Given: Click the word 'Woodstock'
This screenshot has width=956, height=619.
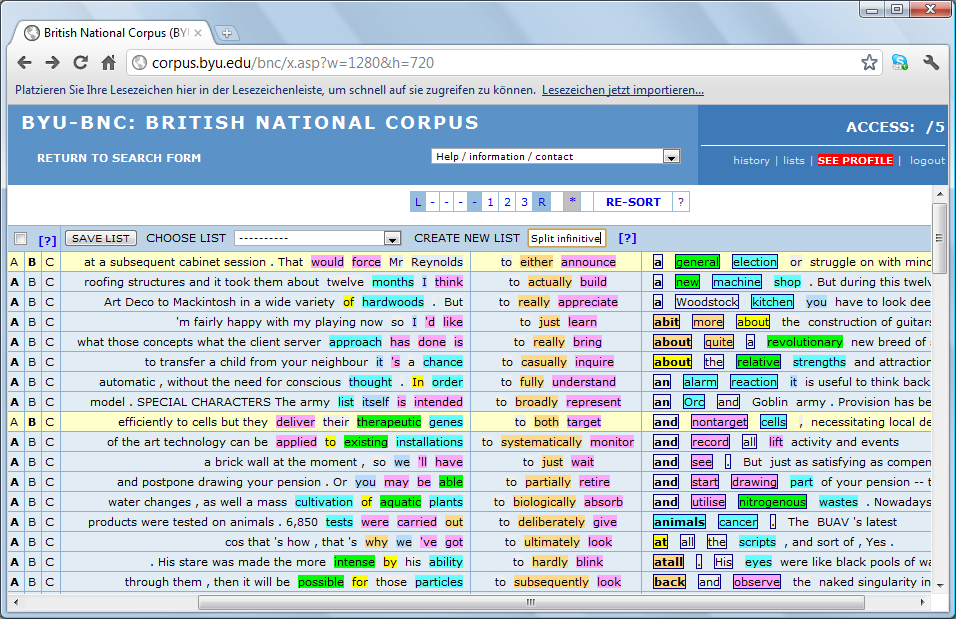Looking at the screenshot, I should (707, 302).
